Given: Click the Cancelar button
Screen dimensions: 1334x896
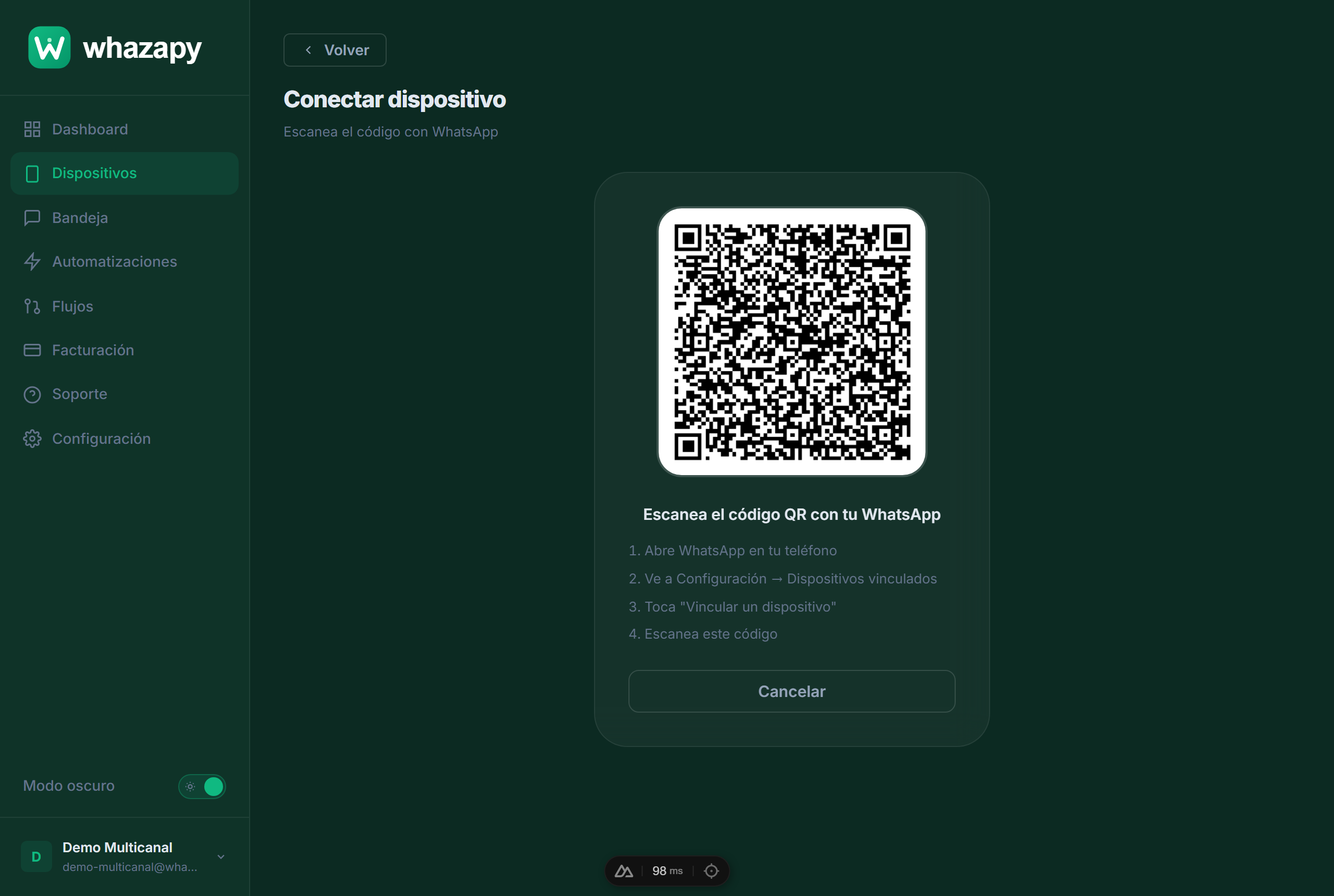Looking at the screenshot, I should coord(792,691).
